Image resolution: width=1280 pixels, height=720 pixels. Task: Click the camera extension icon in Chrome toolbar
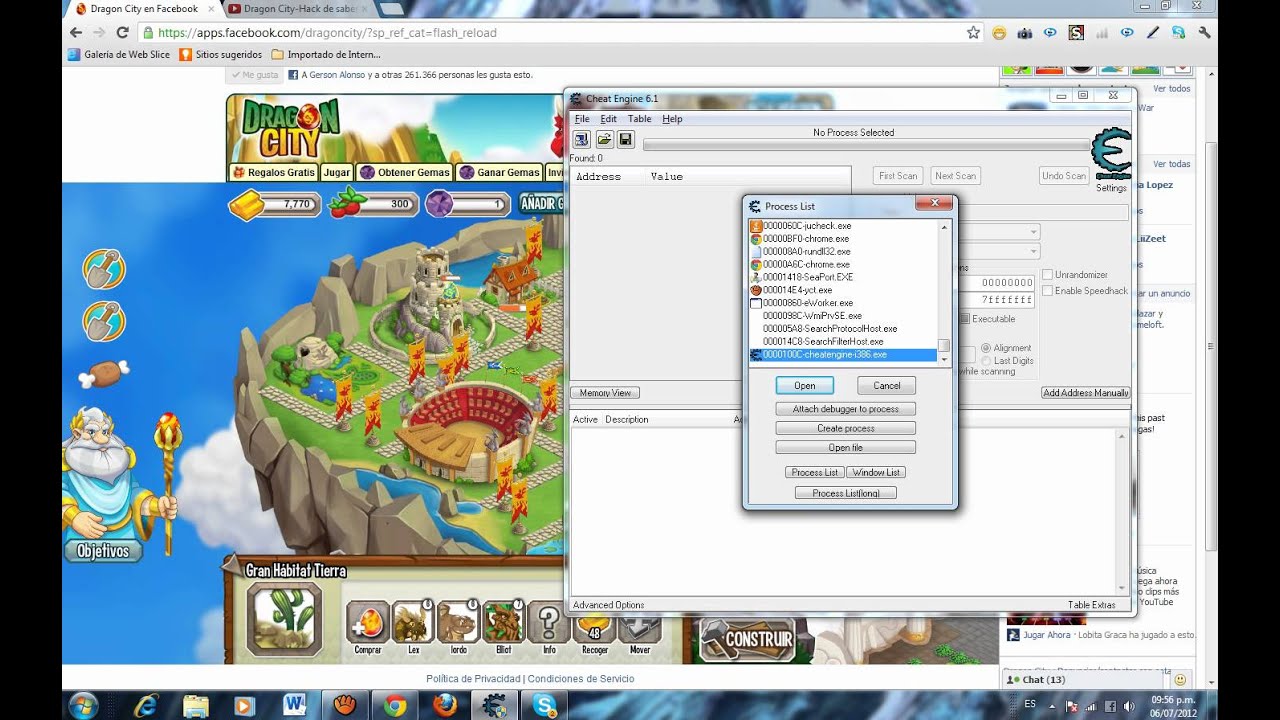(x=1024, y=32)
